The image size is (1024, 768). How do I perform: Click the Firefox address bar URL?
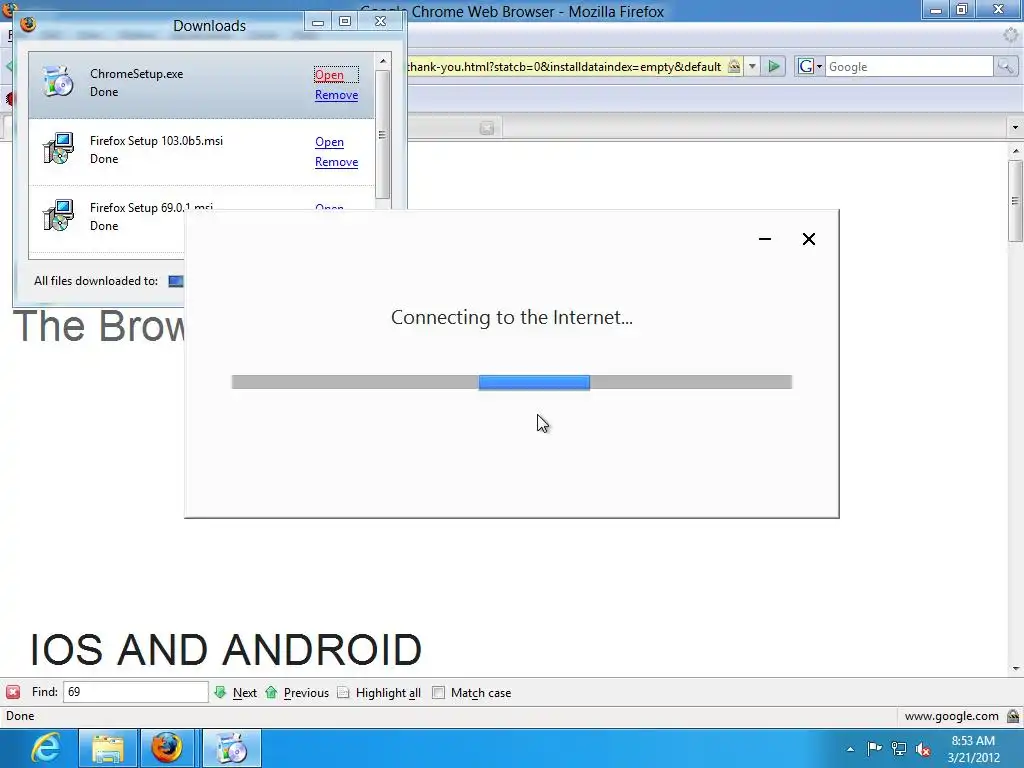(565, 67)
